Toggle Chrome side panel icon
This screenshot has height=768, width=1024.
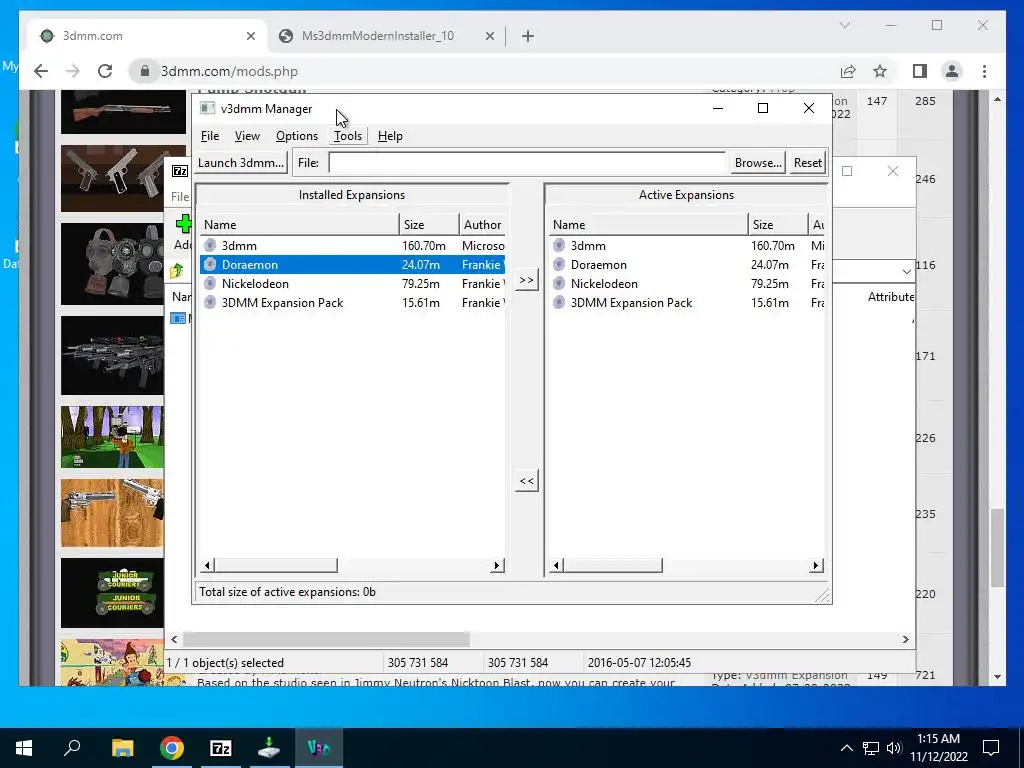(920, 71)
